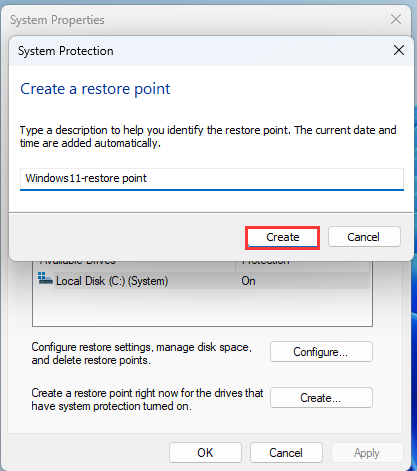Open the Configure... restore settings button
This screenshot has width=417, height=471.
coord(321,352)
